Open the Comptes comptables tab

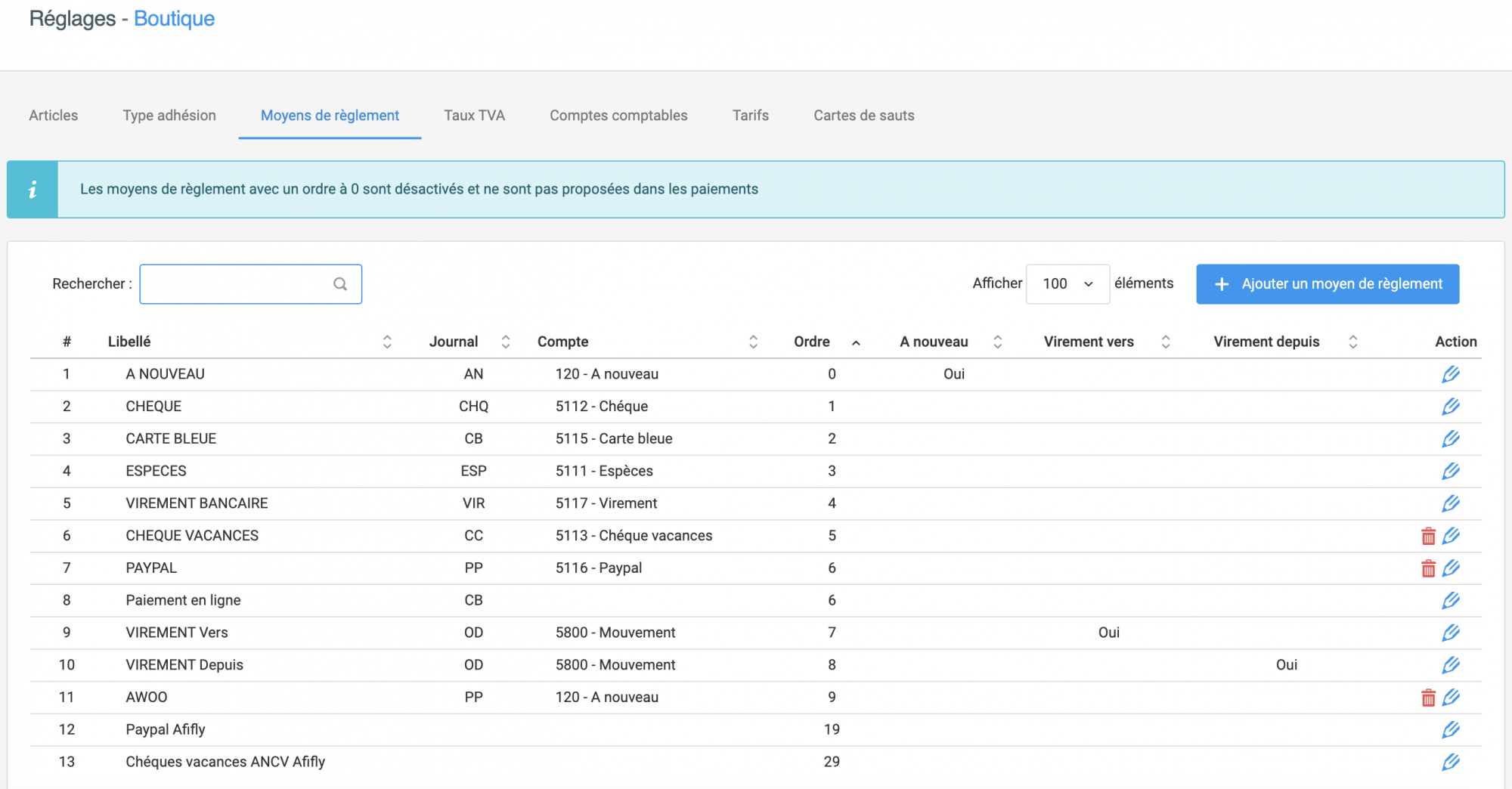pos(618,116)
